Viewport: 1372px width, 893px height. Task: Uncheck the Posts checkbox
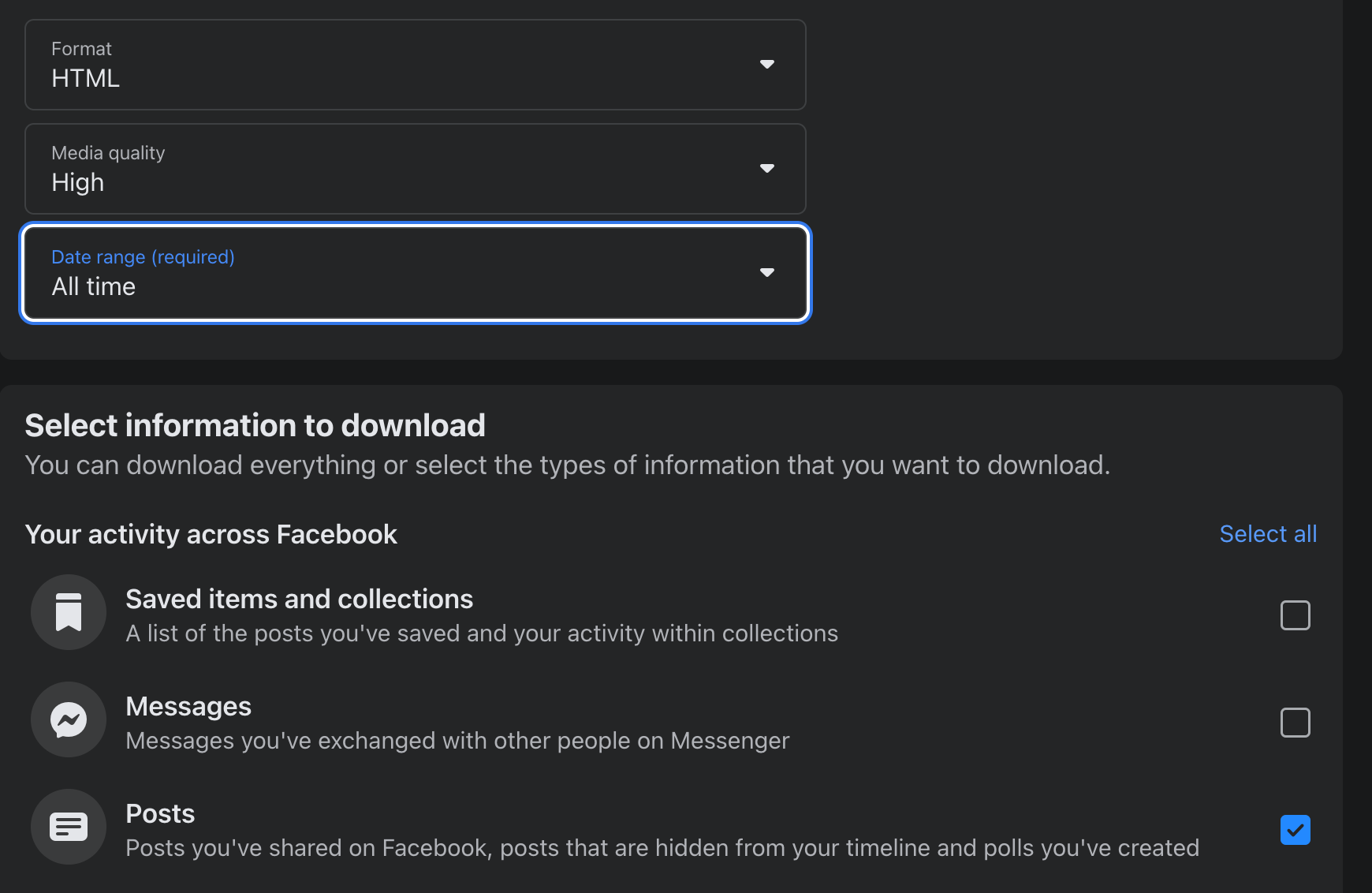click(1296, 830)
